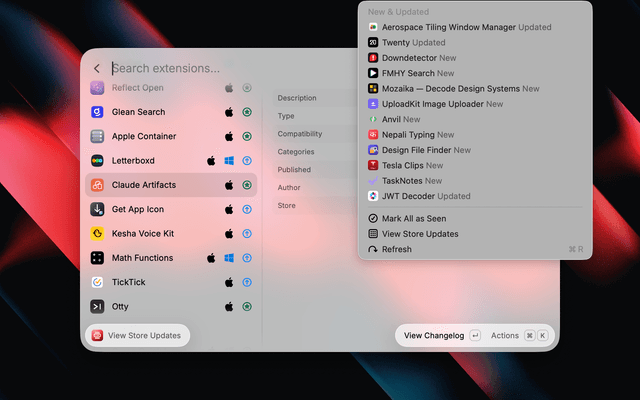Click the Windows logo on Letterboxd row

[229, 161]
